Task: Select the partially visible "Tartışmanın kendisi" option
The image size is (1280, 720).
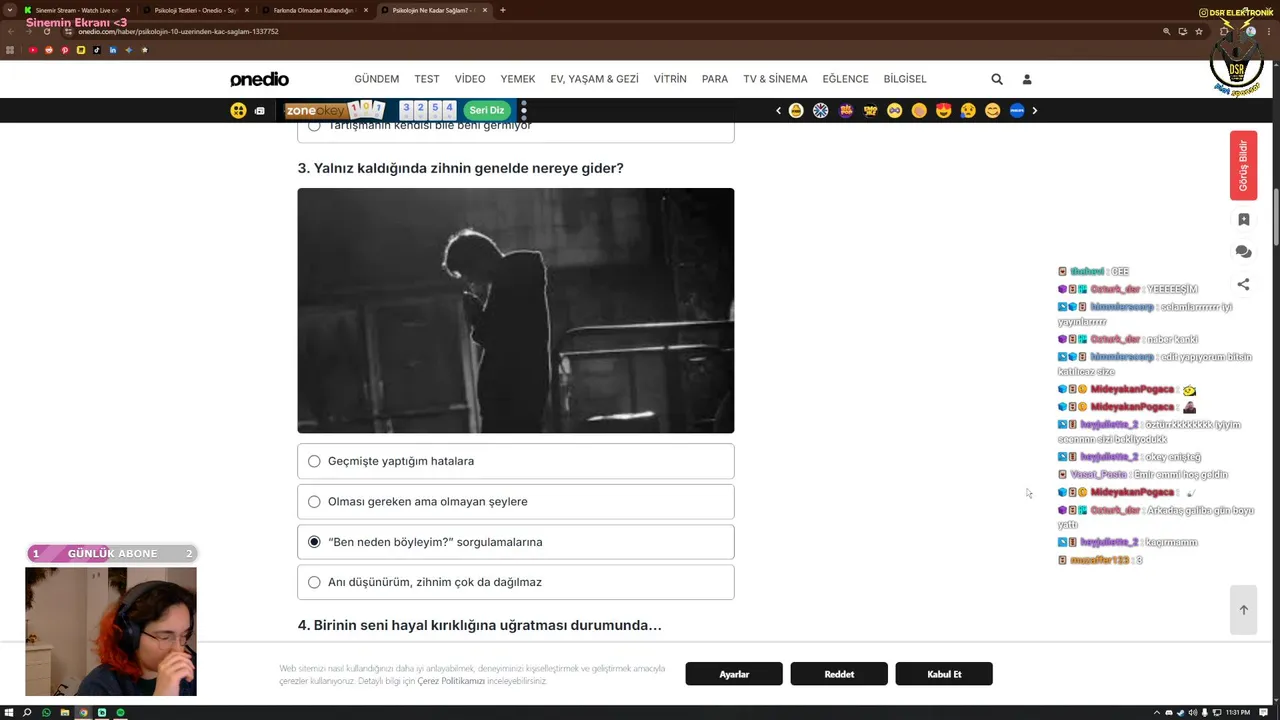Action: click(x=516, y=131)
